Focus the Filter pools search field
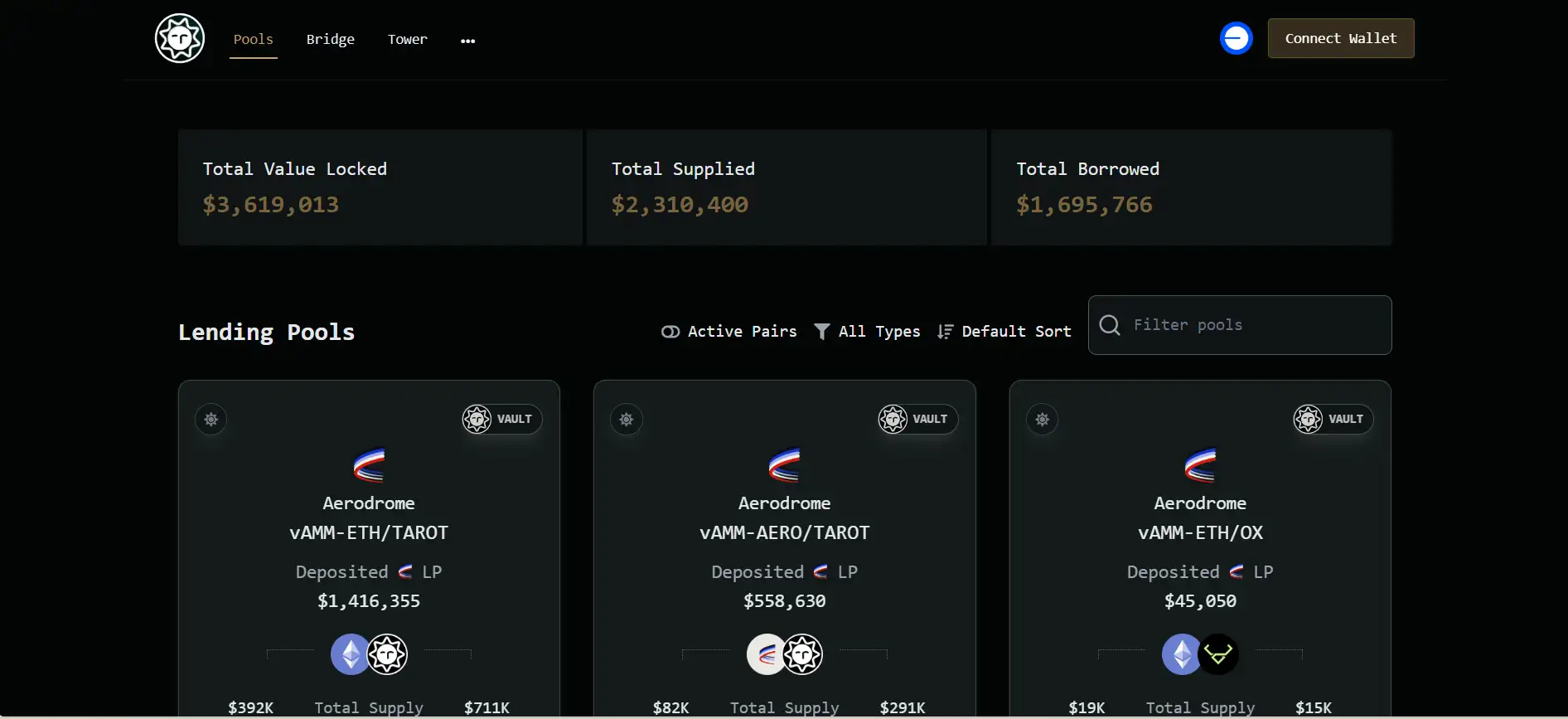The width and height of the screenshot is (1568, 719). pos(1251,325)
